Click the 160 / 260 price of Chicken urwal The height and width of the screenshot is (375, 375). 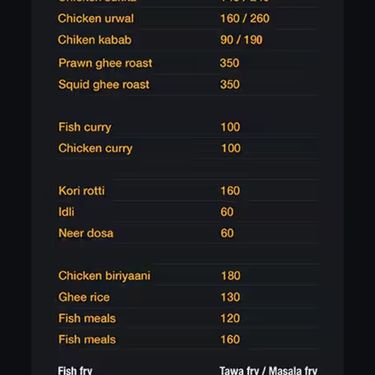[245, 18]
